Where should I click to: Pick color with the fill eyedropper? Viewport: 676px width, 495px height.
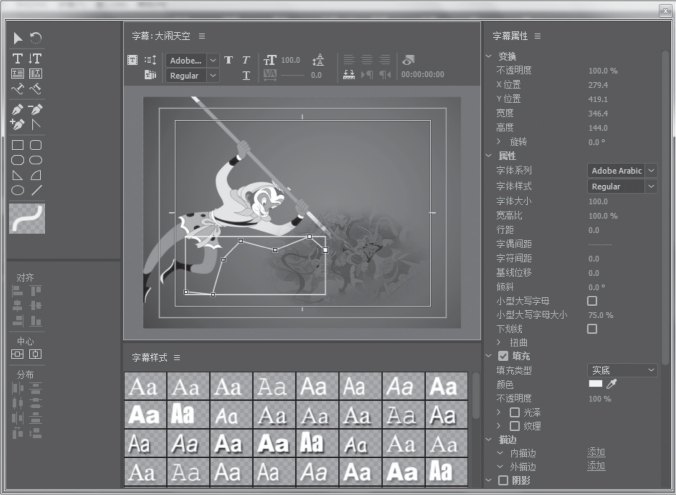click(612, 384)
